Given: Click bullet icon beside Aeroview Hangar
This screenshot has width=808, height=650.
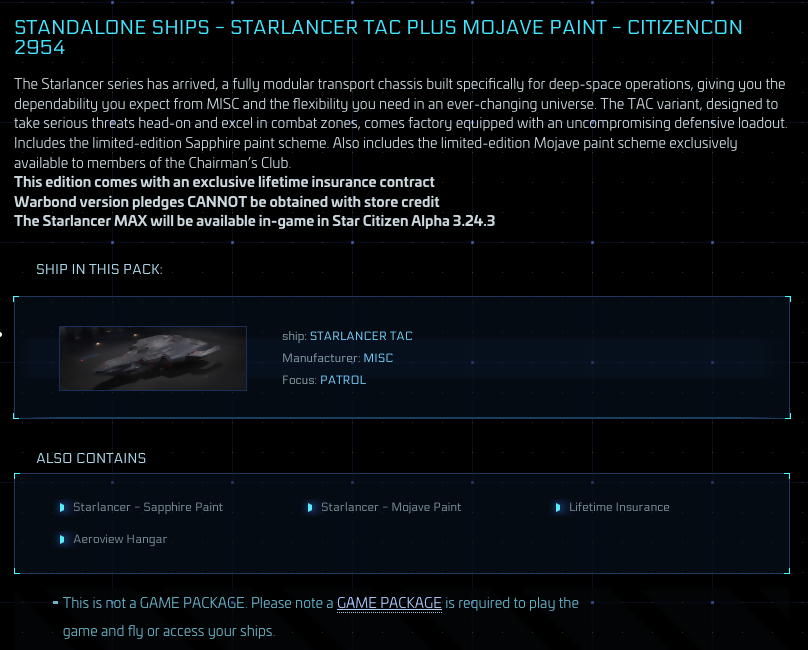Looking at the screenshot, I should pyautogui.click(x=62, y=539).
